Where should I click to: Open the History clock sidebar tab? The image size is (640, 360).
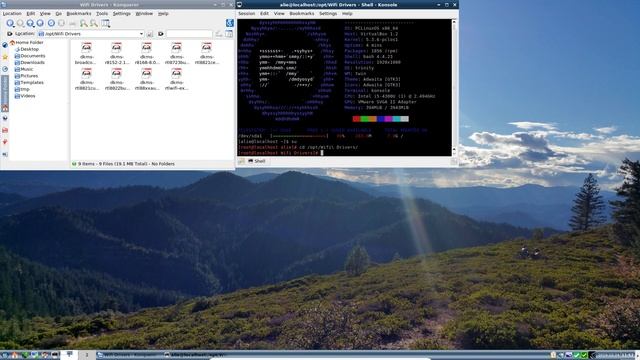[5, 69]
